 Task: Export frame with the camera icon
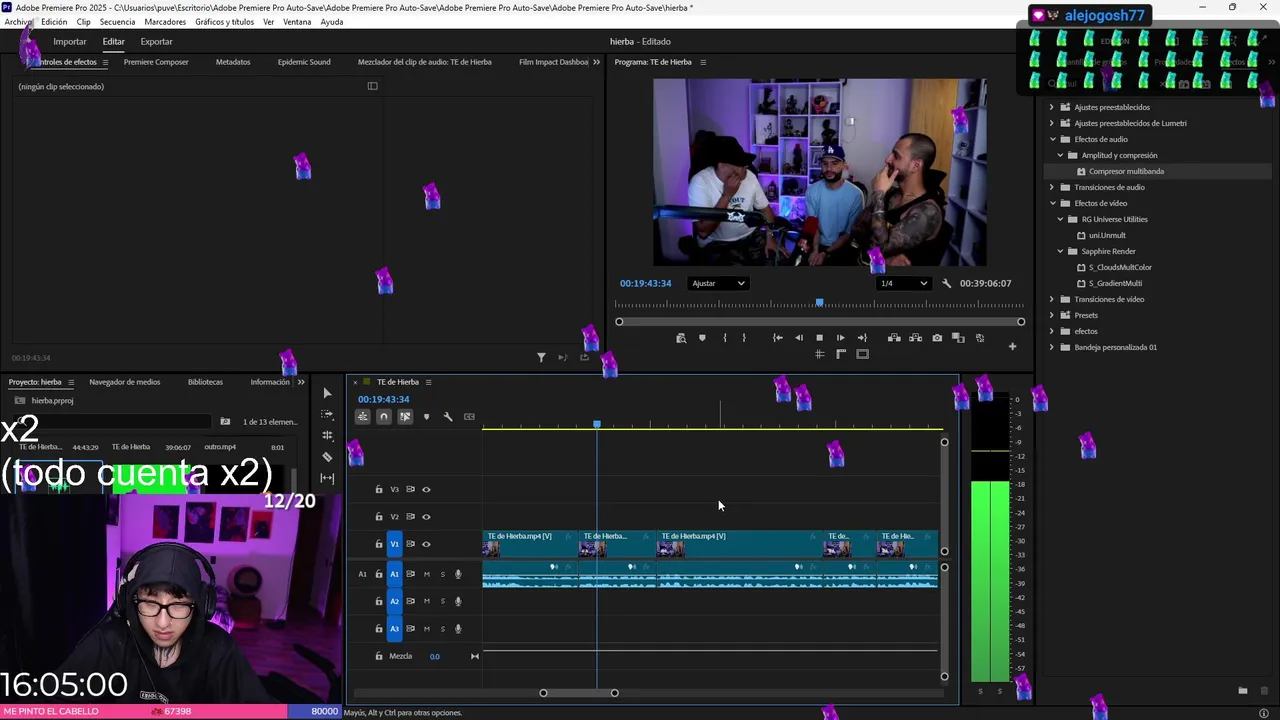937,338
